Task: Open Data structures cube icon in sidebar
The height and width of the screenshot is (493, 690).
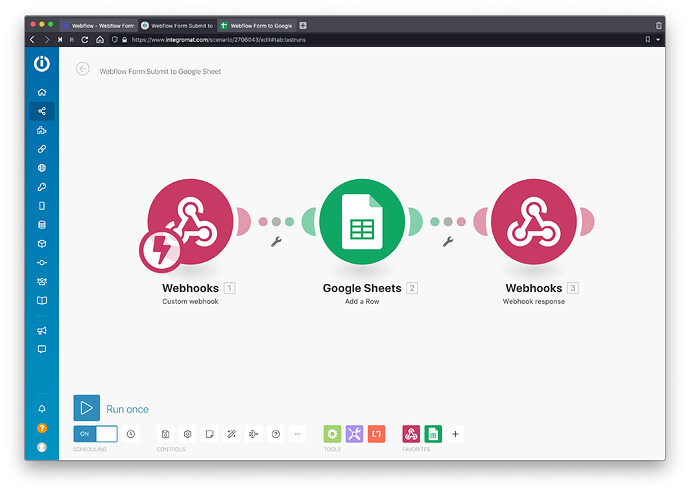Action: point(42,244)
